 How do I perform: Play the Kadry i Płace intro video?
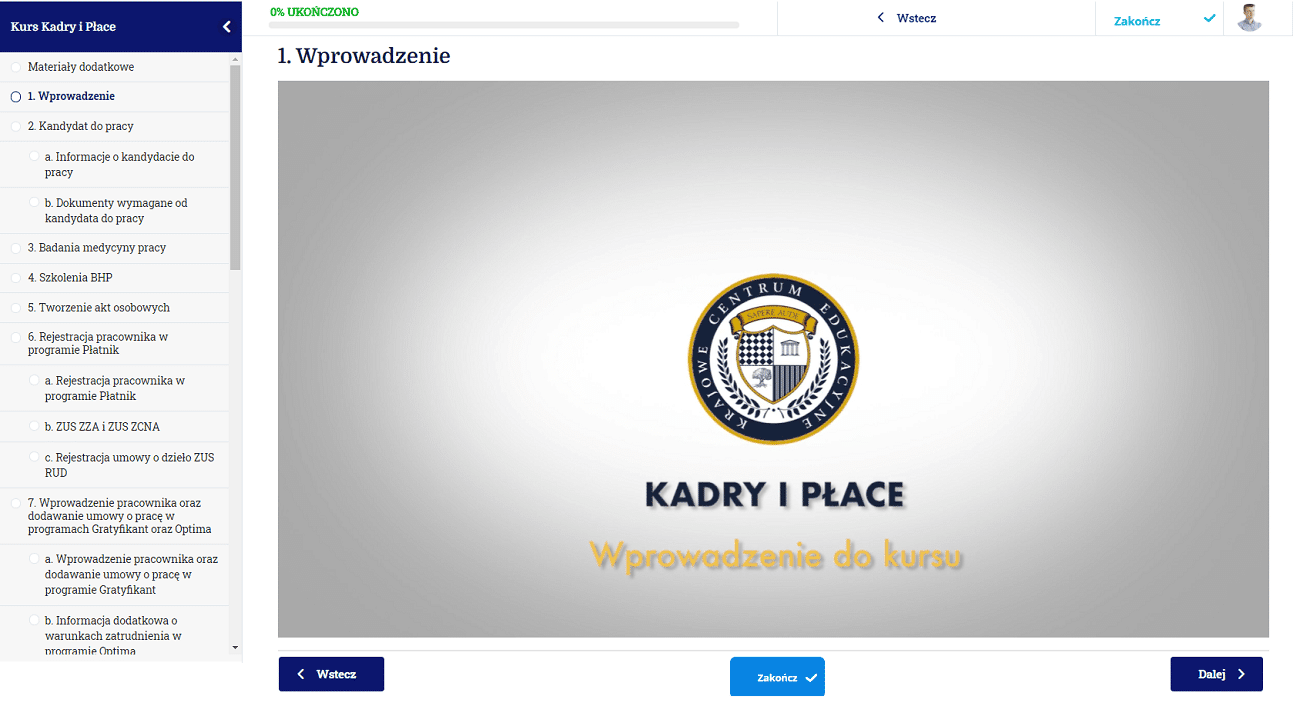773,359
